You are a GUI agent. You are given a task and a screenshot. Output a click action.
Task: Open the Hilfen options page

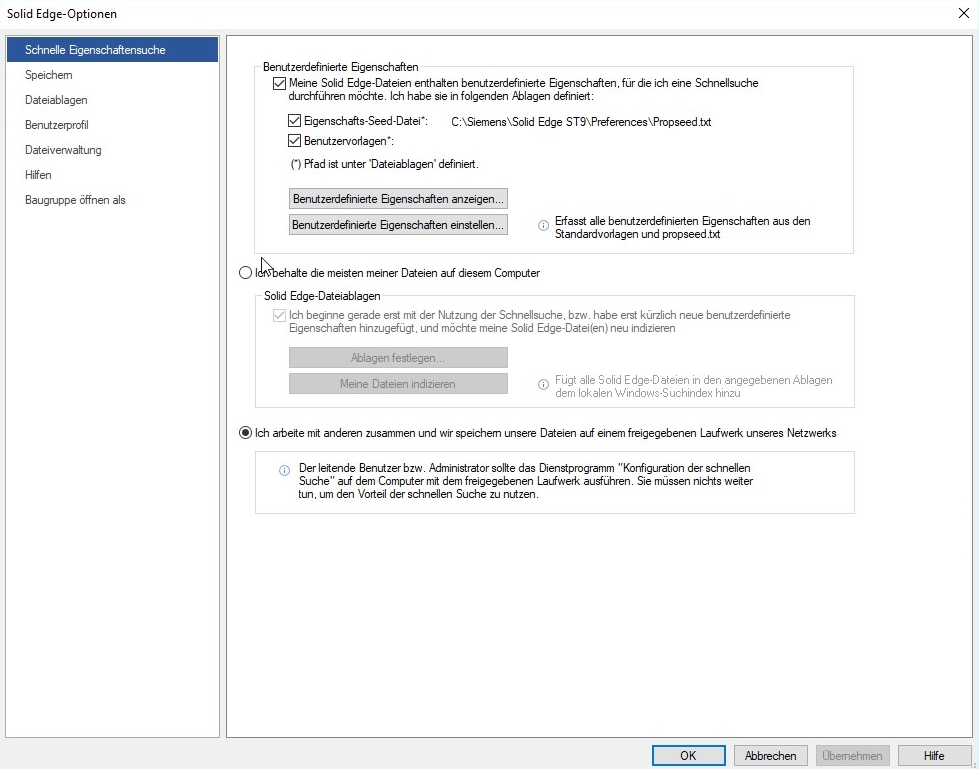pos(38,175)
